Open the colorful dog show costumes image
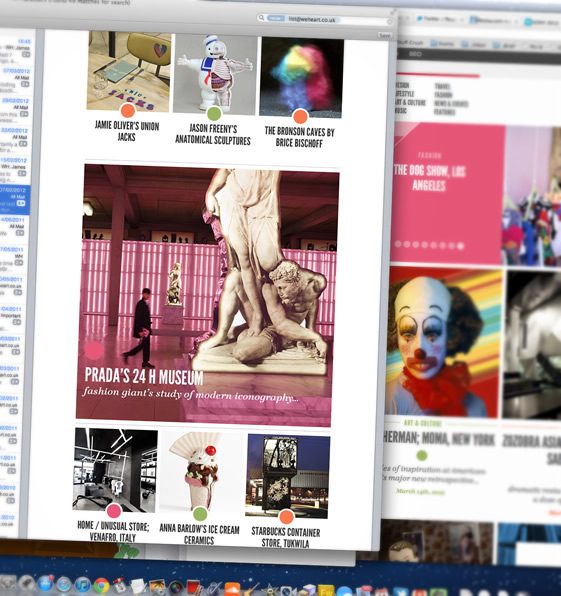This screenshot has height=596, width=561. tap(532, 196)
